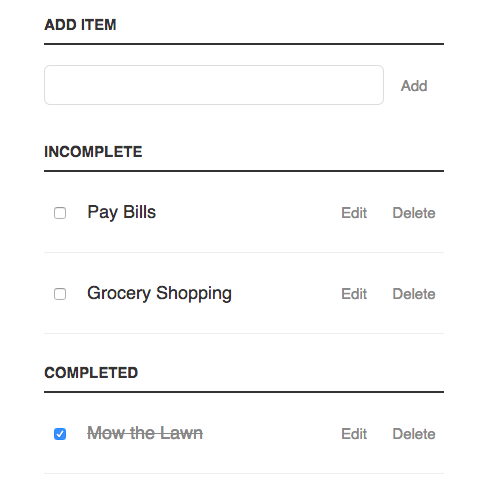Click the ADD ITEM heading
The height and width of the screenshot is (488, 483).
click(80, 25)
